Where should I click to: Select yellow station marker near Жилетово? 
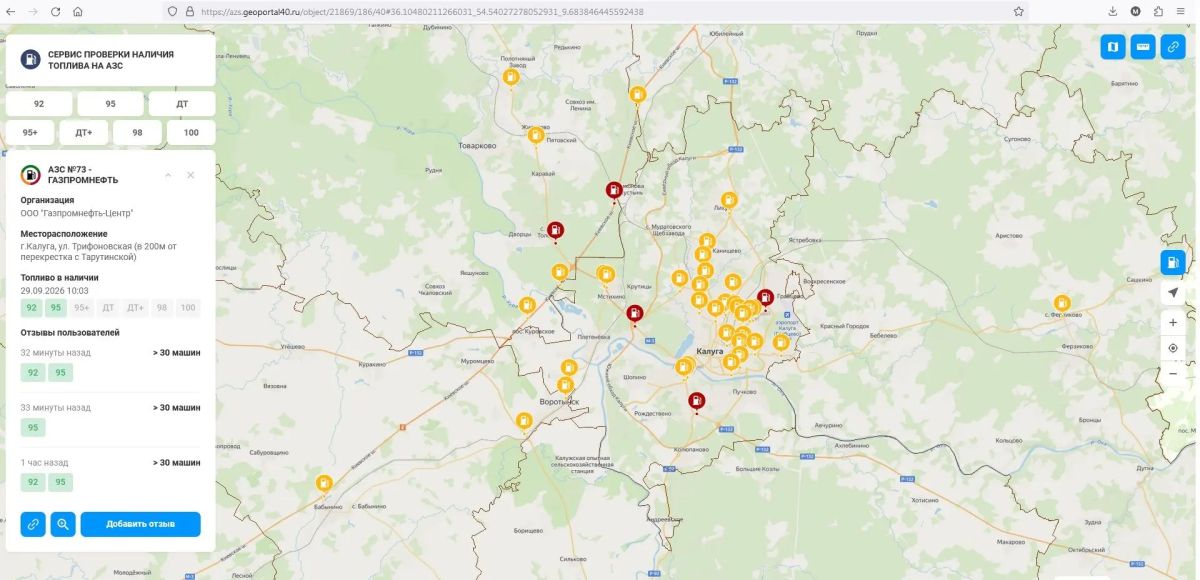tap(536, 134)
